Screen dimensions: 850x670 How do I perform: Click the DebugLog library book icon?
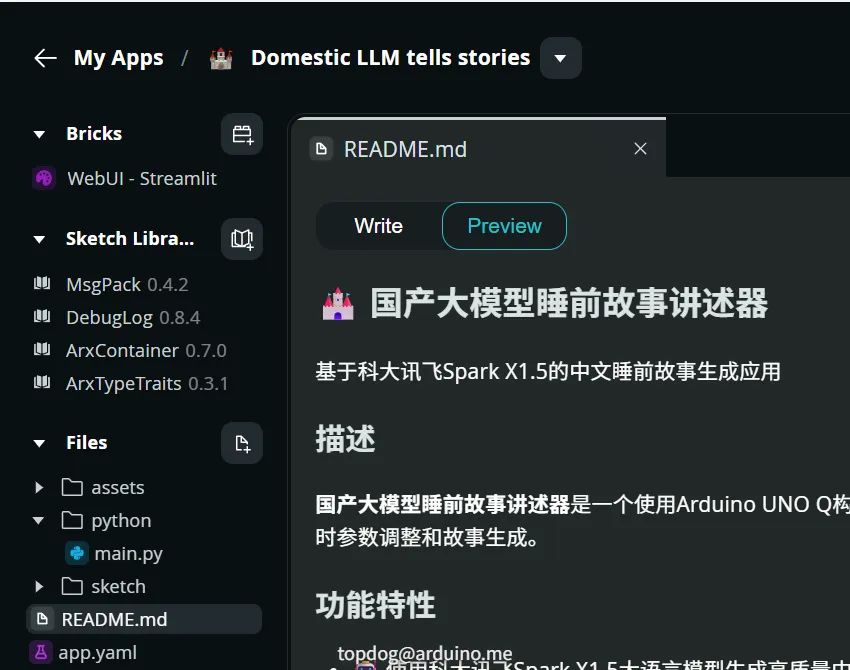click(42, 316)
